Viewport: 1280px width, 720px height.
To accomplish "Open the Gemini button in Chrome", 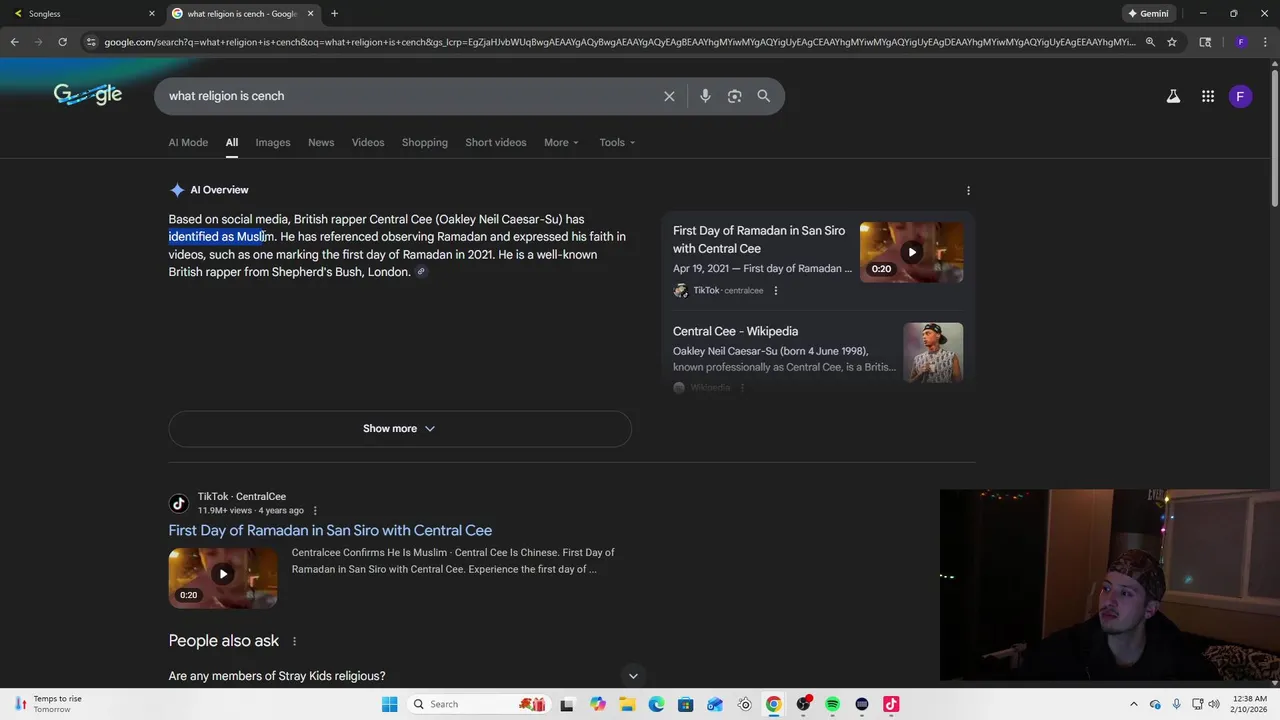I will coord(1148,13).
